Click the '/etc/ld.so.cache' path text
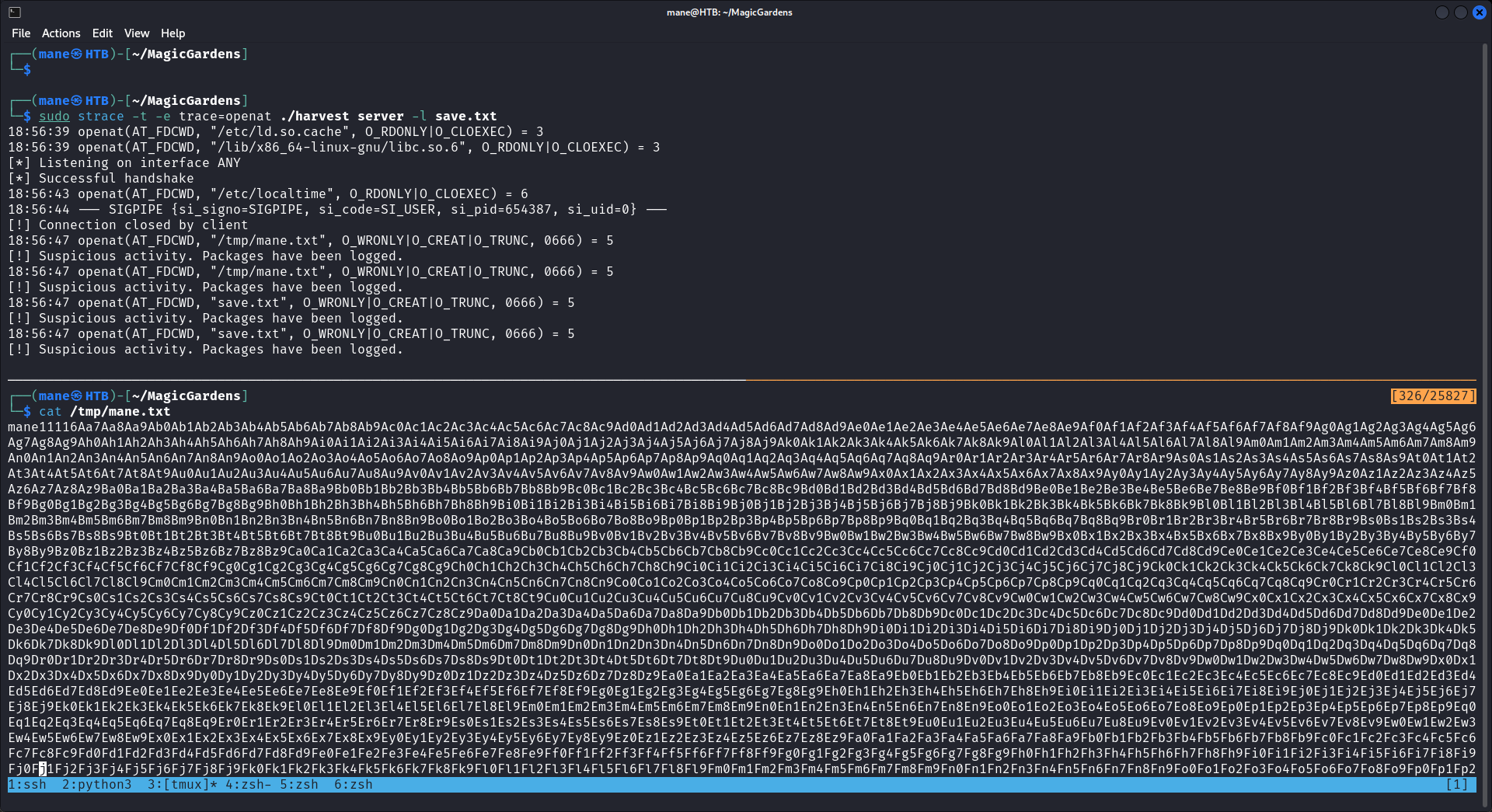 point(280,132)
